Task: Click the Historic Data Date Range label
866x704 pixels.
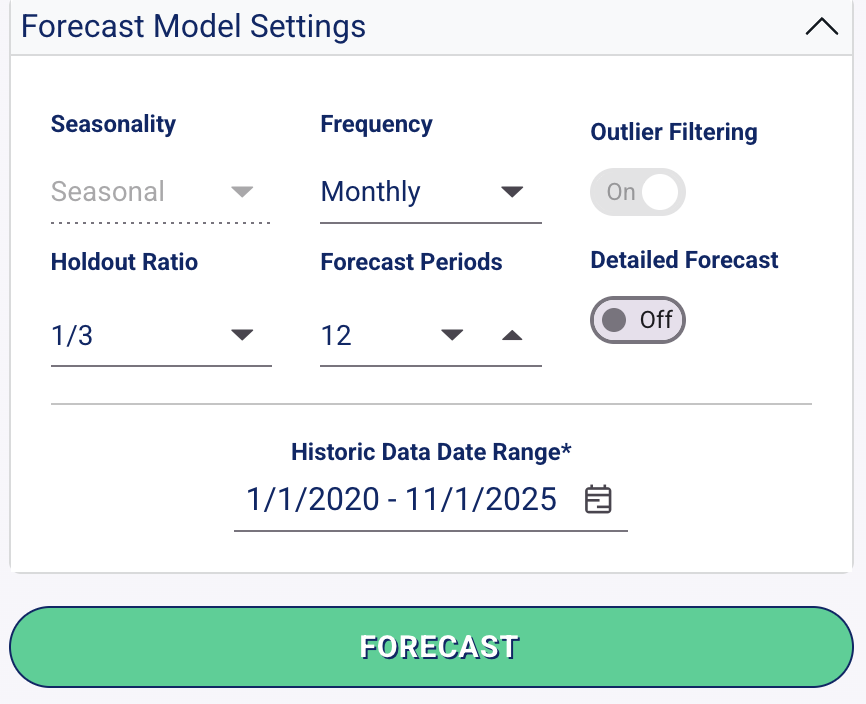Action: point(430,452)
